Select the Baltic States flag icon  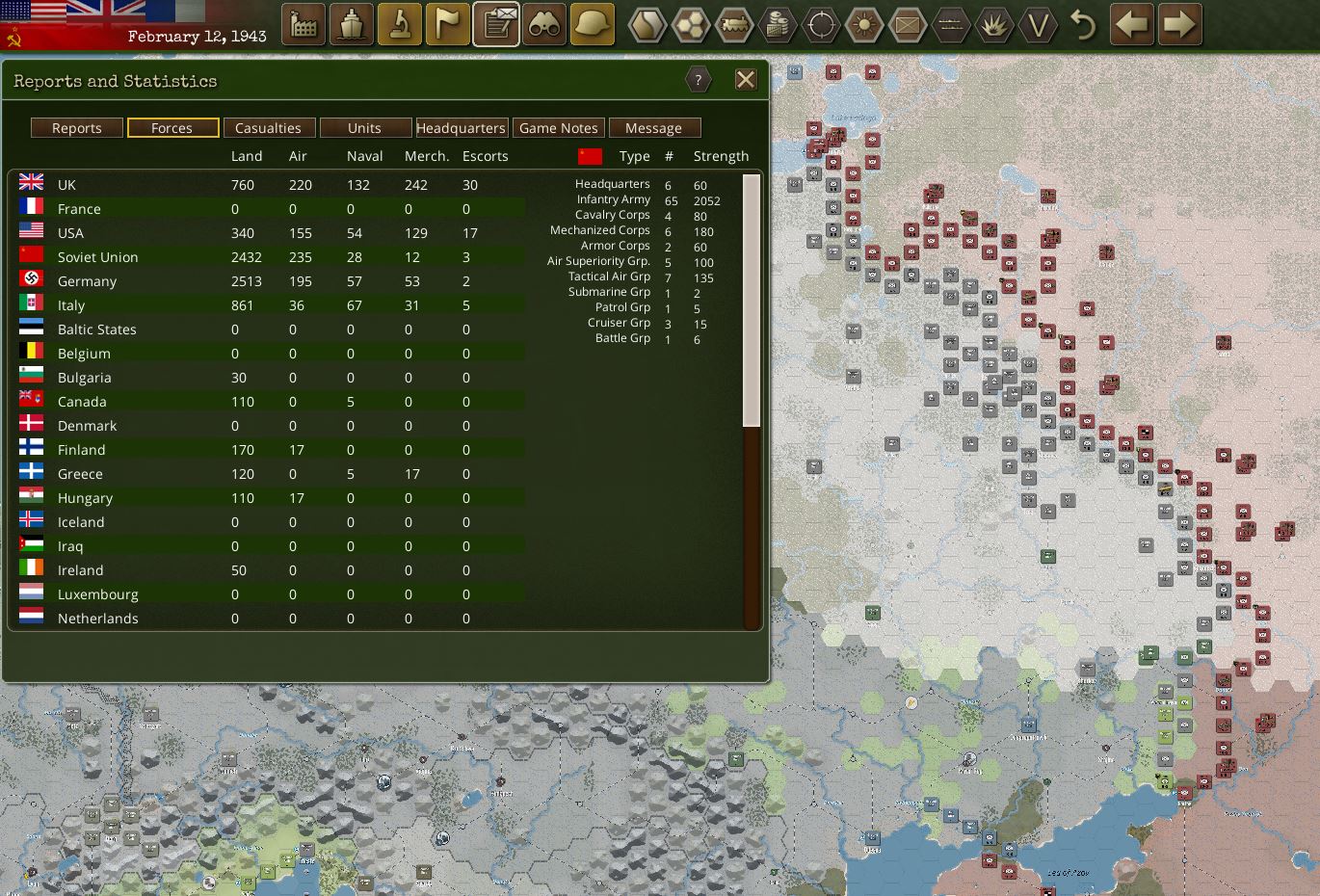tap(32, 327)
